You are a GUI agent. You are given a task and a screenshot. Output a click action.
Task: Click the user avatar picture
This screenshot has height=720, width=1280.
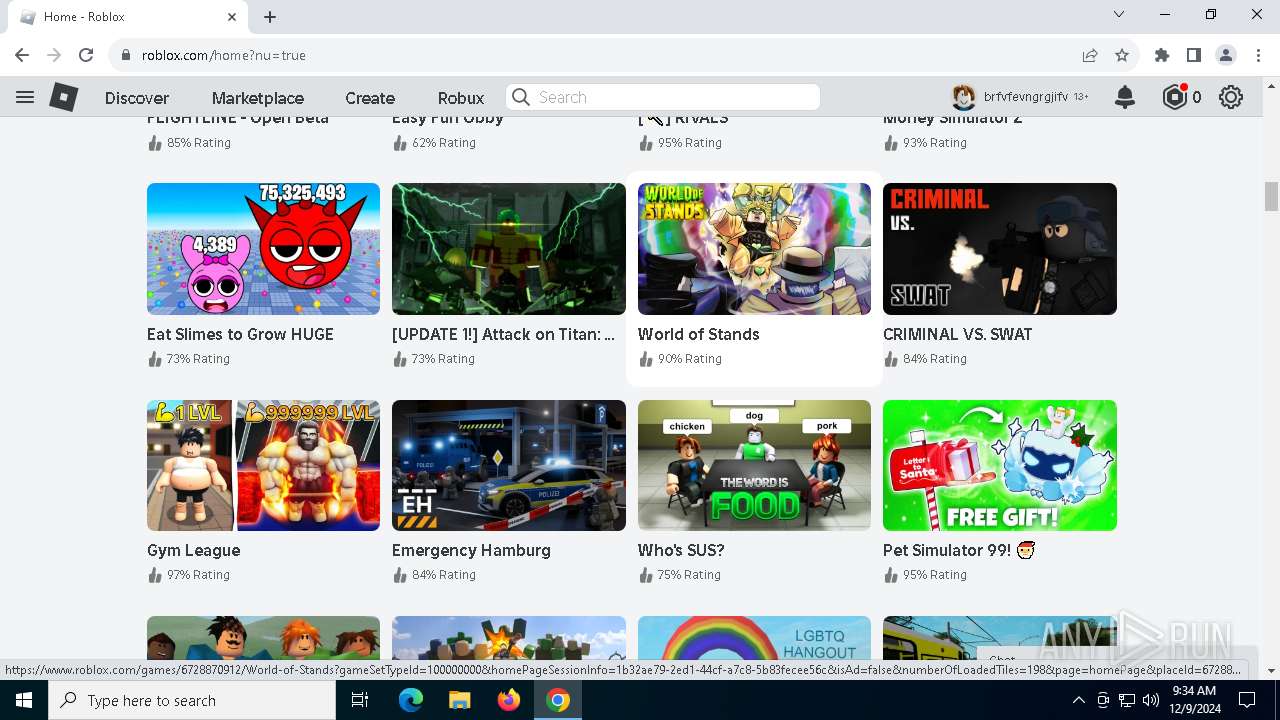click(x=963, y=97)
